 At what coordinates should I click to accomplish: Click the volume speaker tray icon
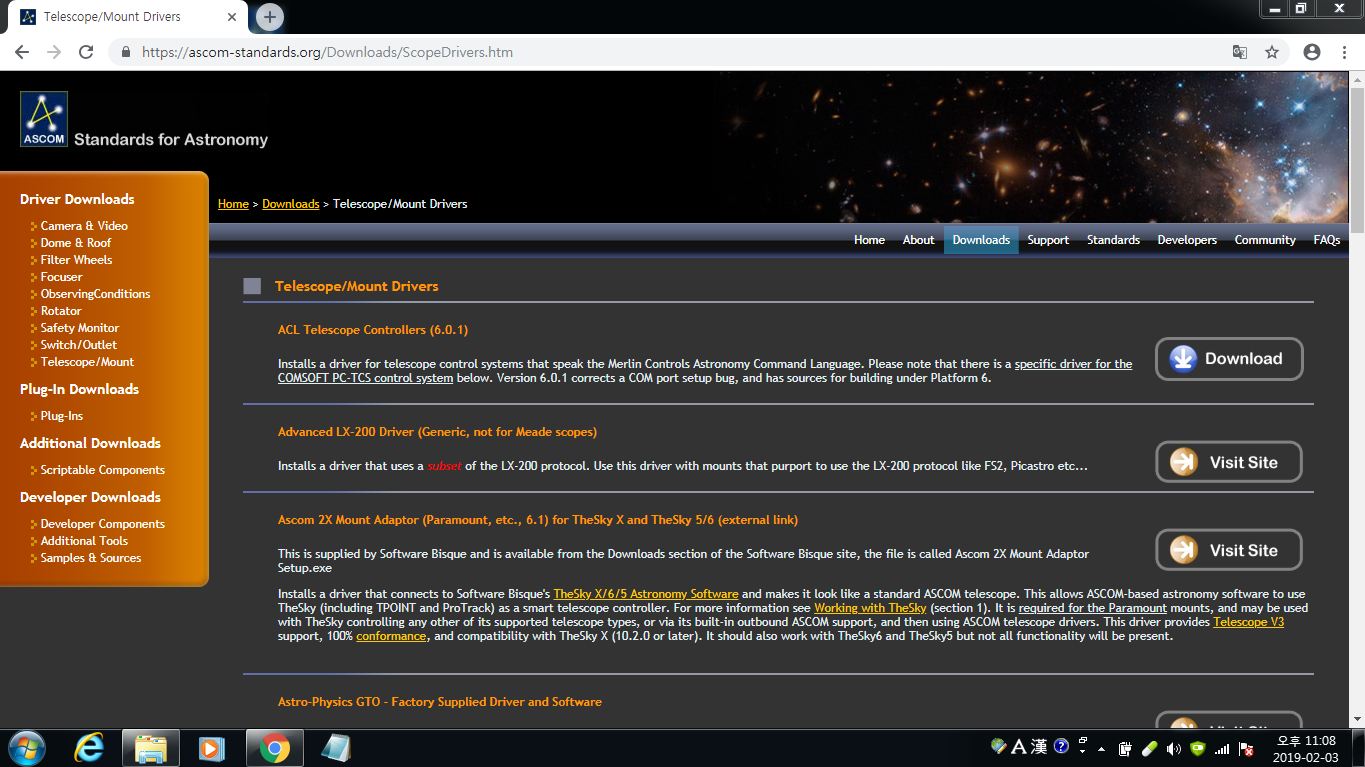tap(1173, 748)
